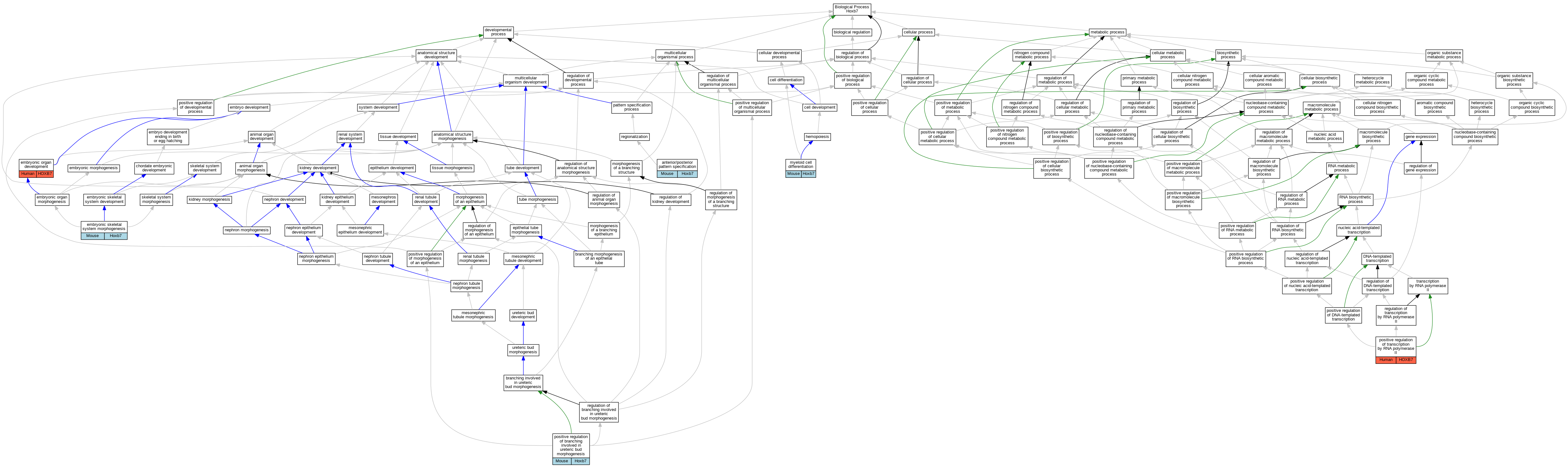
Task: Click the "RNA metabolic process" node
Action: point(1342,168)
